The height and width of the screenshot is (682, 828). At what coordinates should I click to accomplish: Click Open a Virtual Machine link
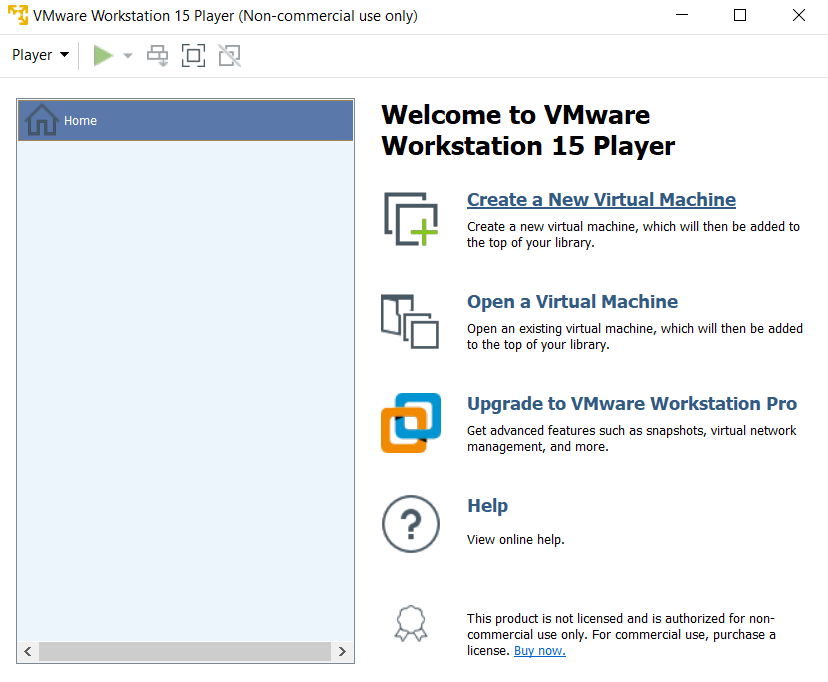click(572, 301)
